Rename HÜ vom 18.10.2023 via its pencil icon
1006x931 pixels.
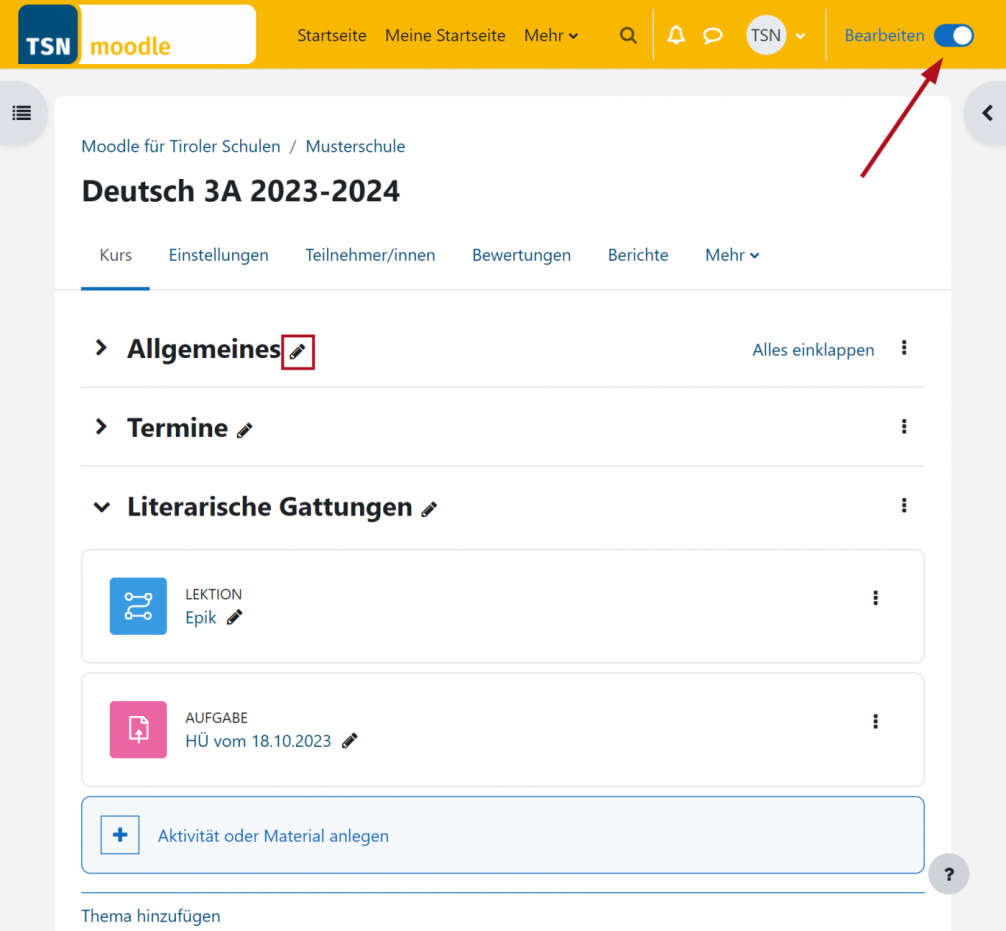tap(349, 740)
